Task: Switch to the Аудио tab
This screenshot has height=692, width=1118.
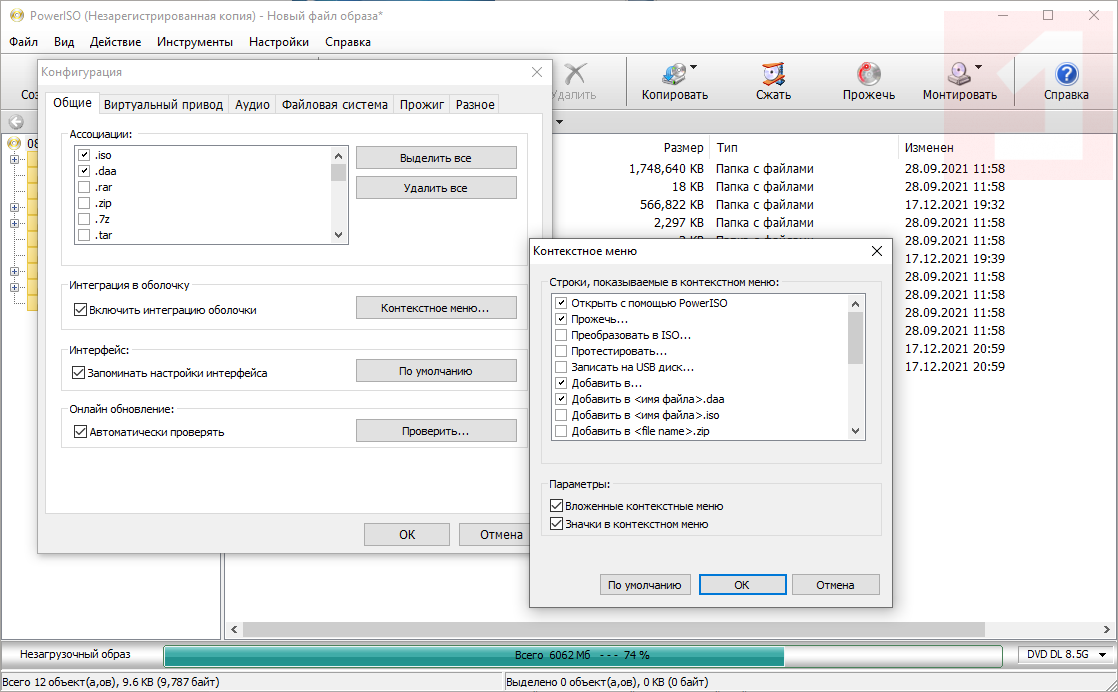Action: (252, 105)
